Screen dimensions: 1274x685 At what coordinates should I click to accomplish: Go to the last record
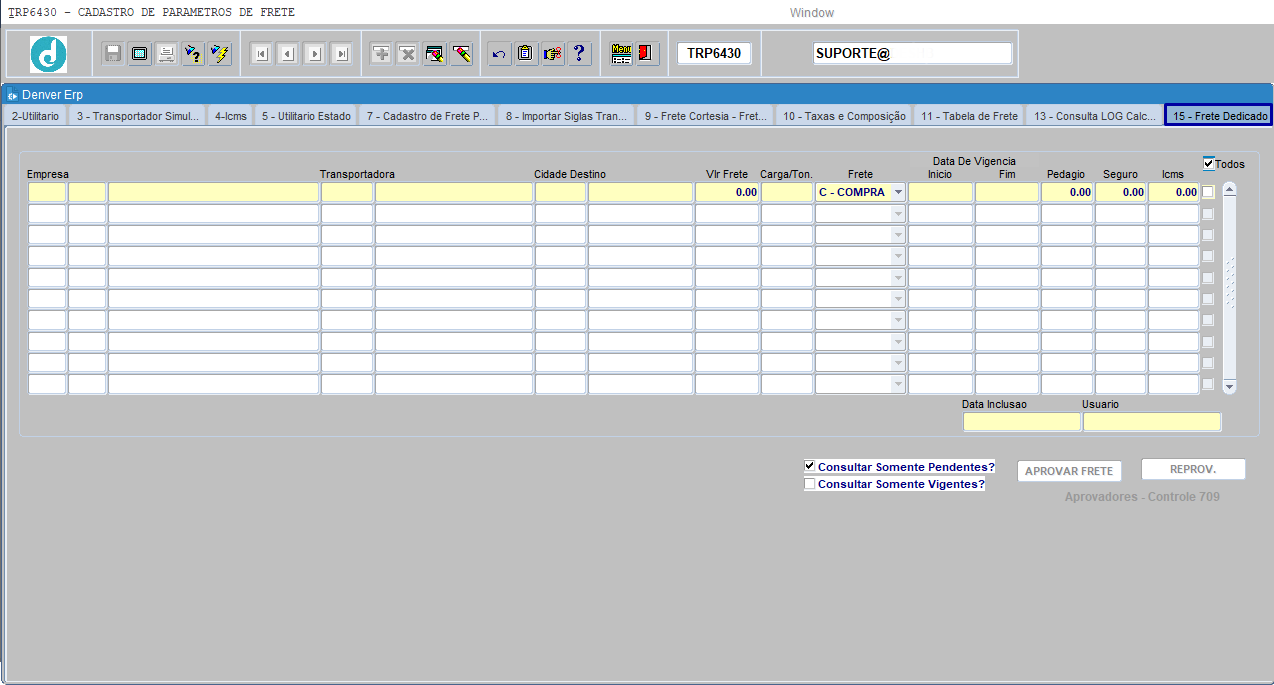pos(342,54)
